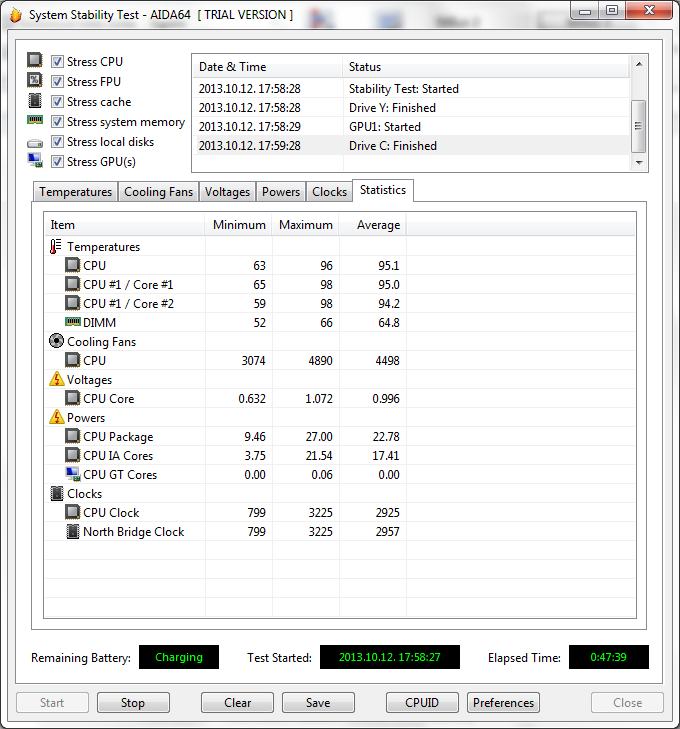The height and width of the screenshot is (729, 680).
Task: Open the Preferences dialog
Action: point(503,702)
